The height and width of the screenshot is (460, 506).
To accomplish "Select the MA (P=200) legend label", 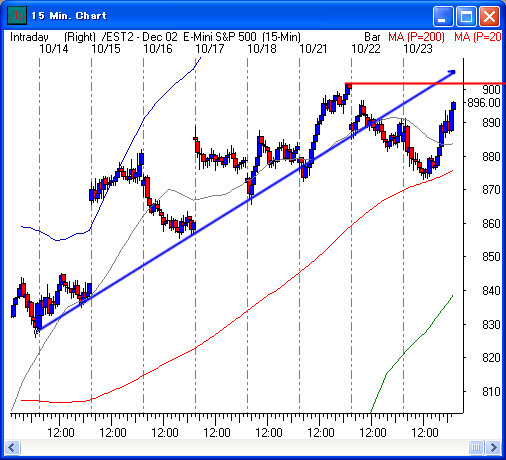I will [416, 37].
